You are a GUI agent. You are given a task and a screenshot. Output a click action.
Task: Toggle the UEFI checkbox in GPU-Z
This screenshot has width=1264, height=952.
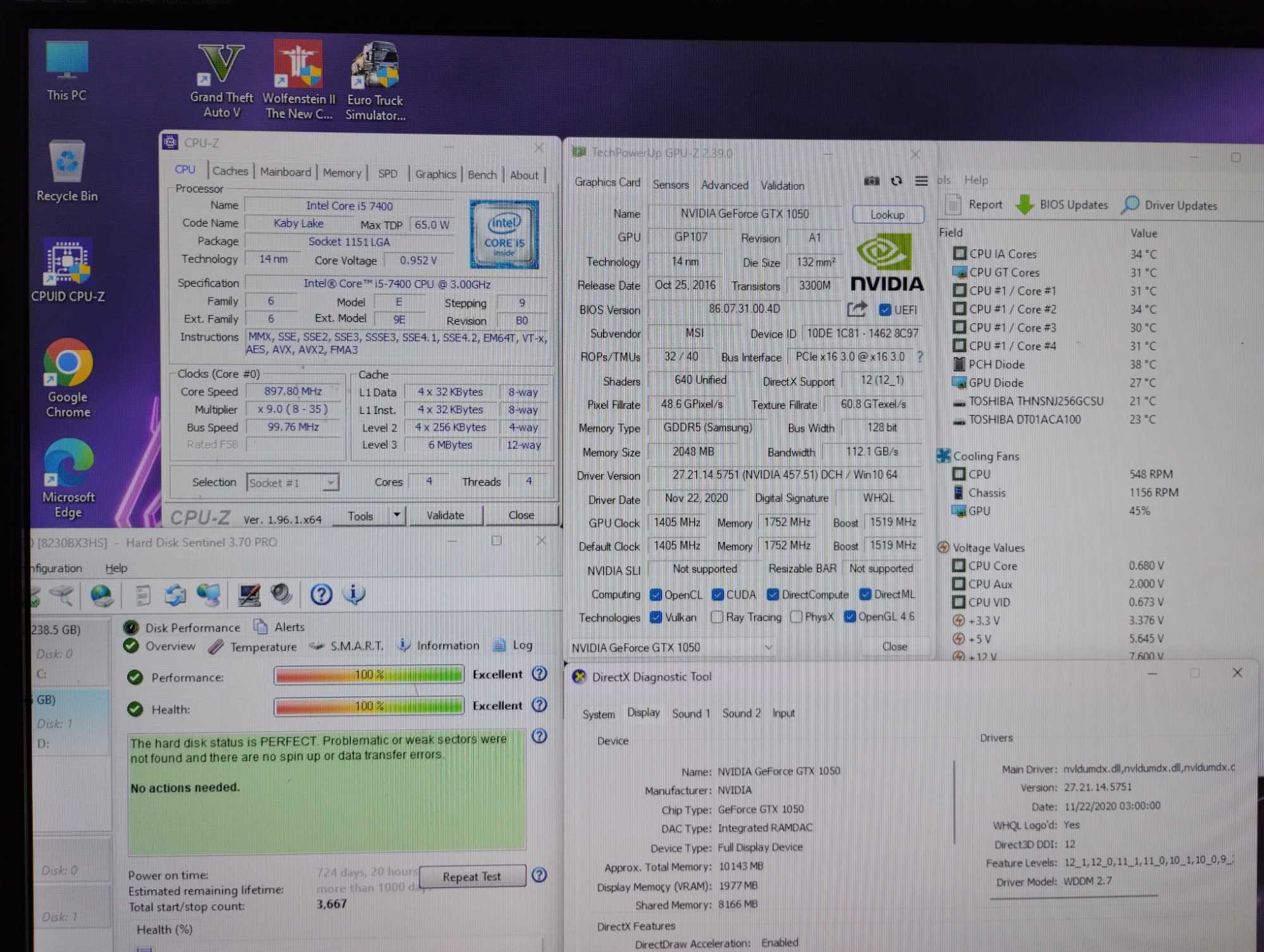(x=885, y=310)
